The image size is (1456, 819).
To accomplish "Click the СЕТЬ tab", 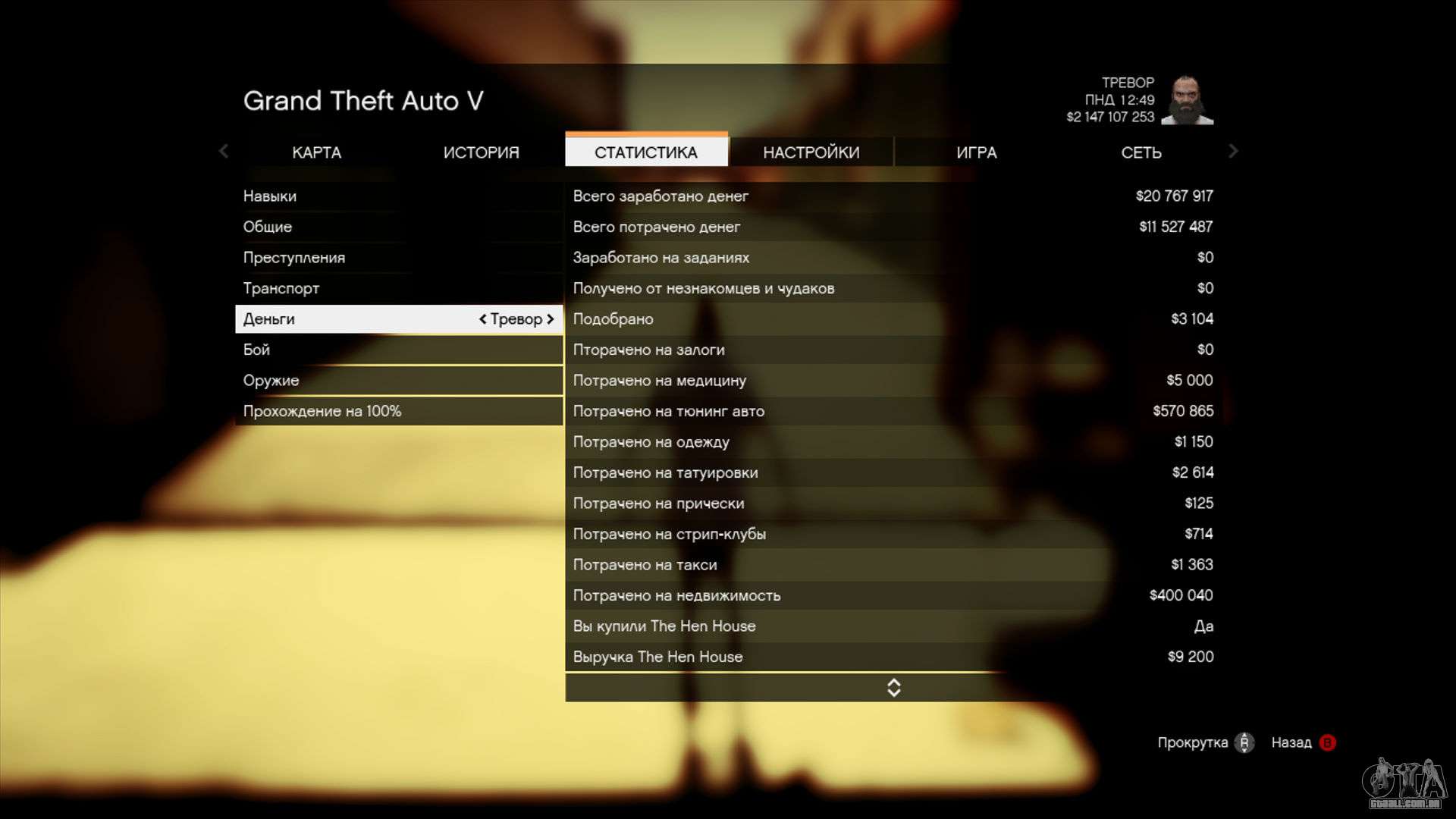I will [1141, 151].
